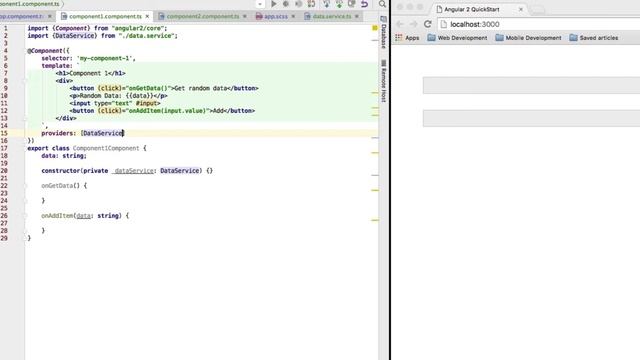Close the component1.component.ts tab
The image size is (640, 360).
147,16
